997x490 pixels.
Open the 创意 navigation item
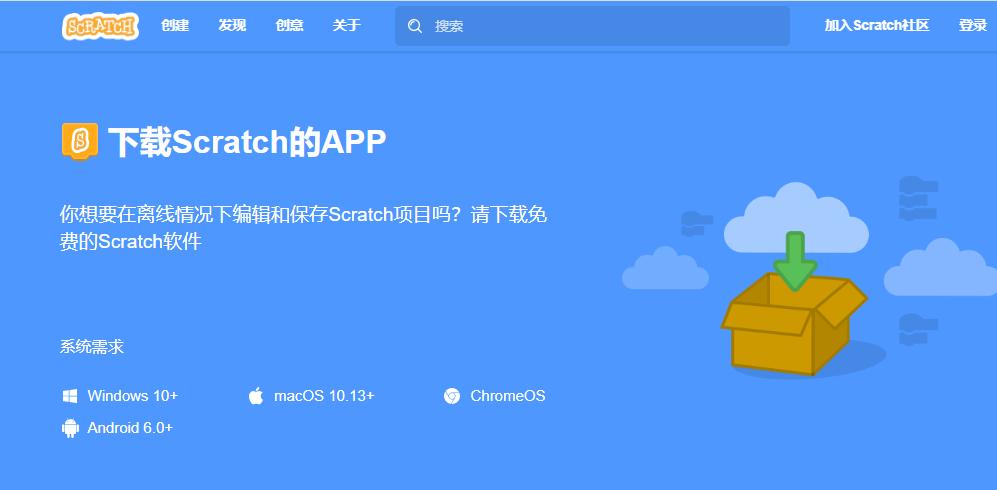[289, 26]
